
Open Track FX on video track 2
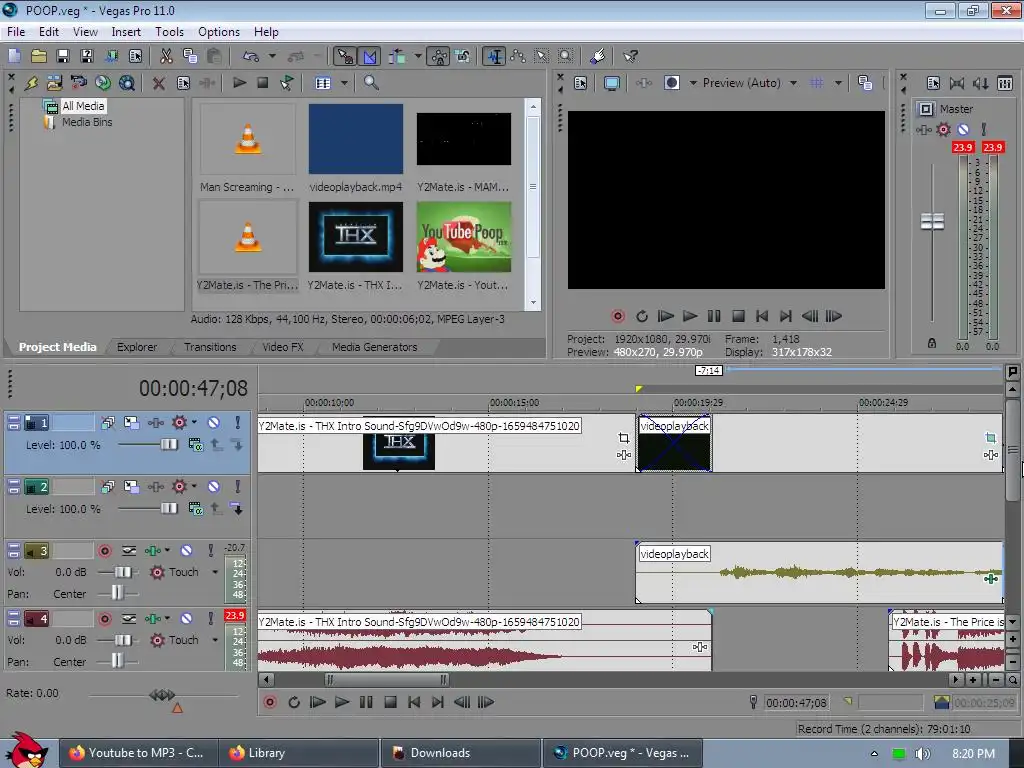(156, 487)
